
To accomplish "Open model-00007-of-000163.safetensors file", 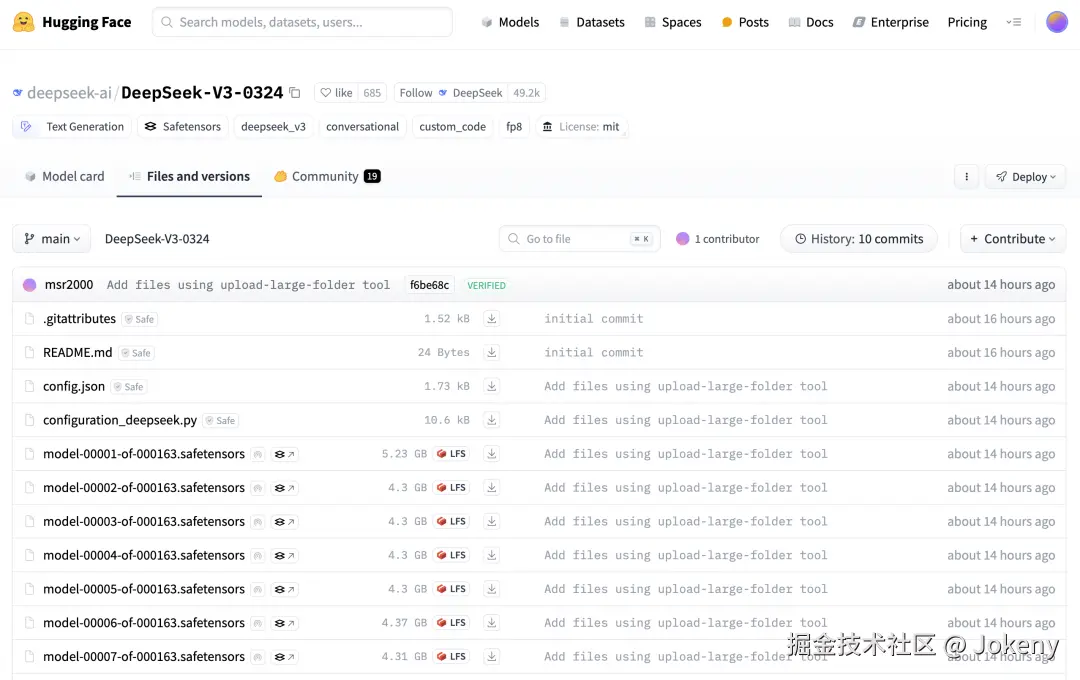I will [144, 657].
